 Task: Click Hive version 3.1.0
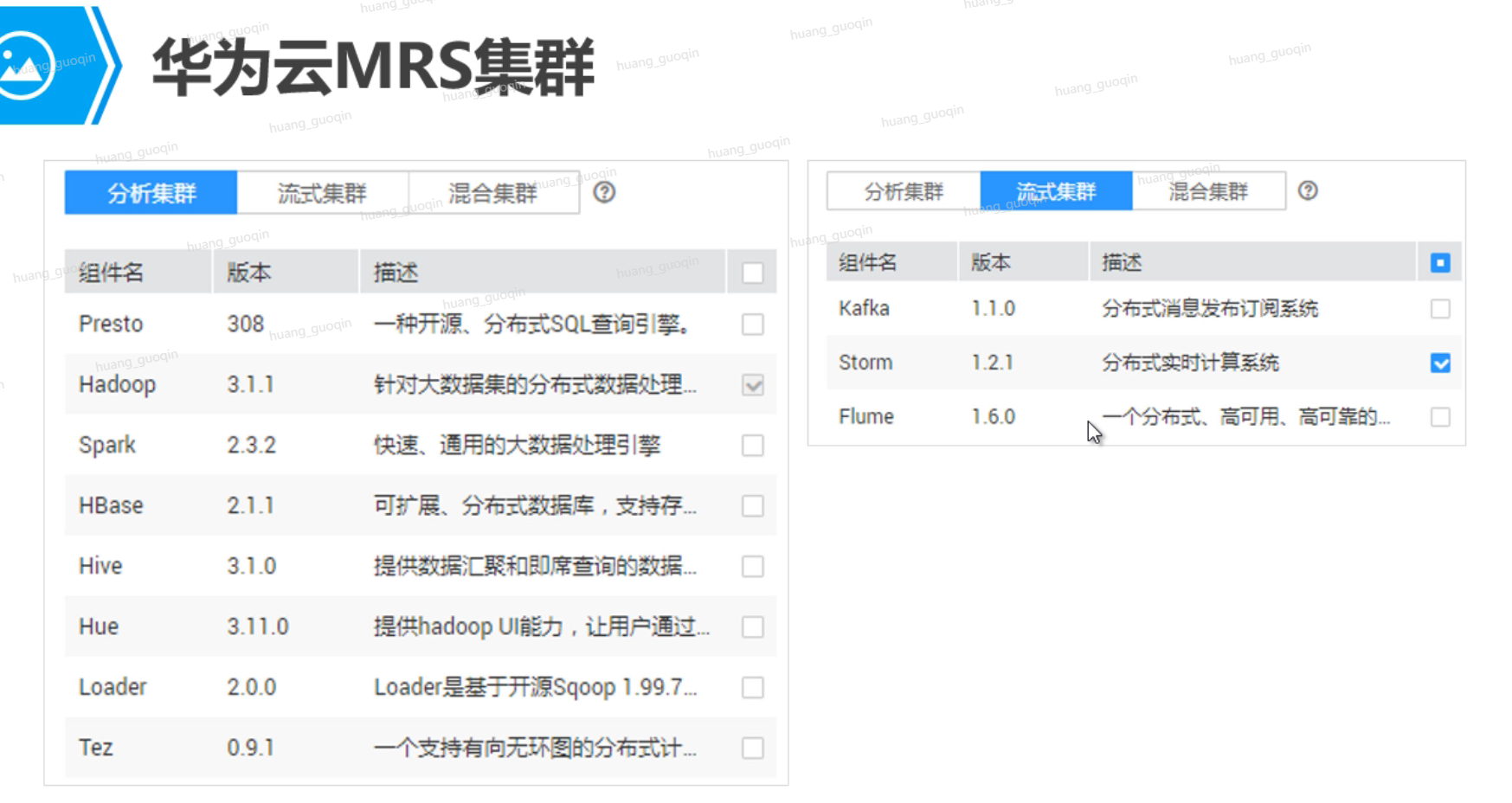coord(252,566)
